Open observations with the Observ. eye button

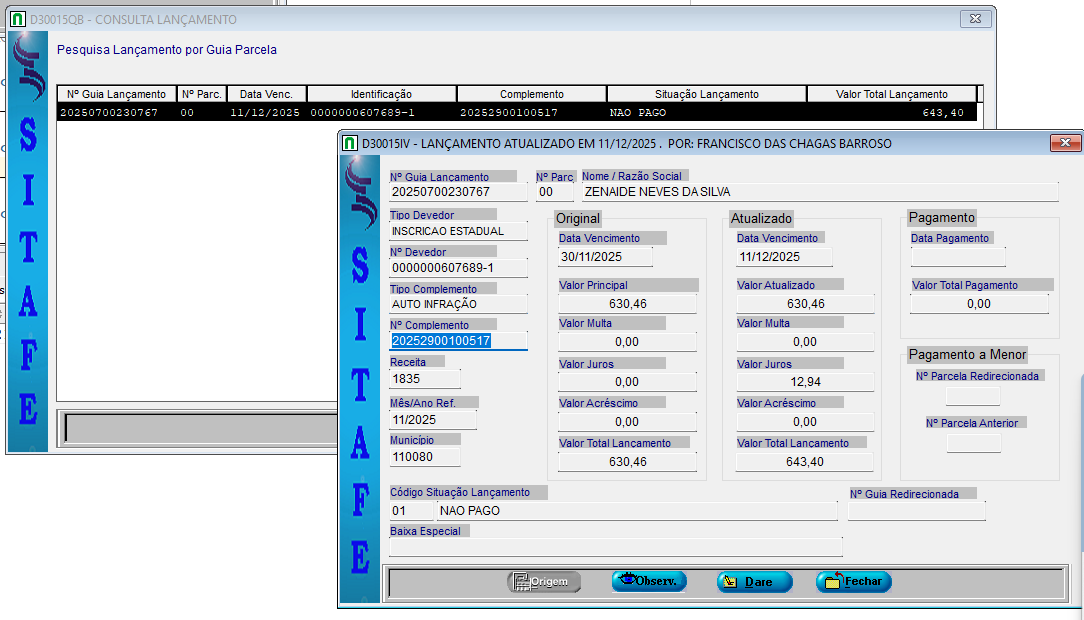[649, 581]
